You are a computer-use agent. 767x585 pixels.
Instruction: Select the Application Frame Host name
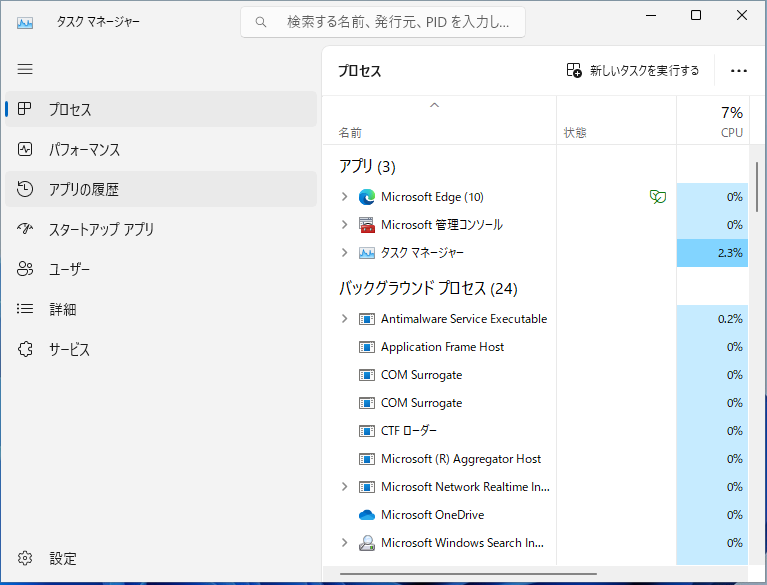pyautogui.click(x=442, y=347)
